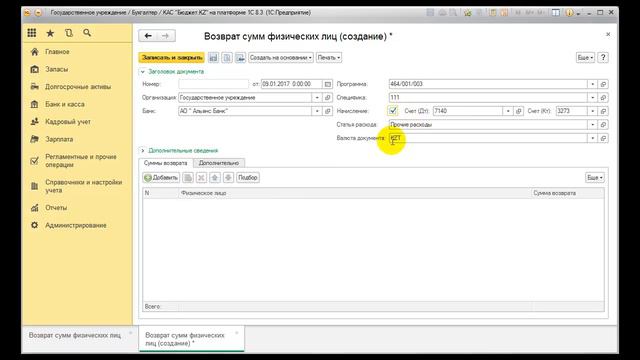Open the calendar picker for the date field
The image size is (640, 360).
(327, 84)
